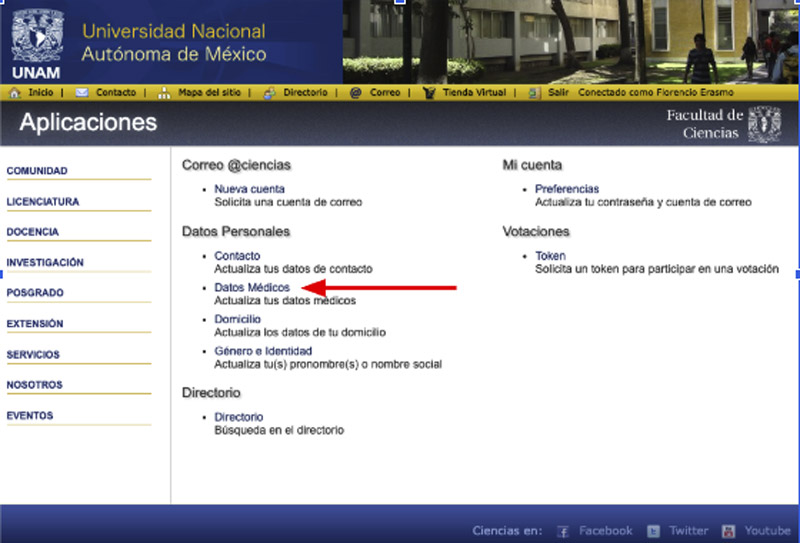Click the Contacto envelope icon

tap(82, 93)
